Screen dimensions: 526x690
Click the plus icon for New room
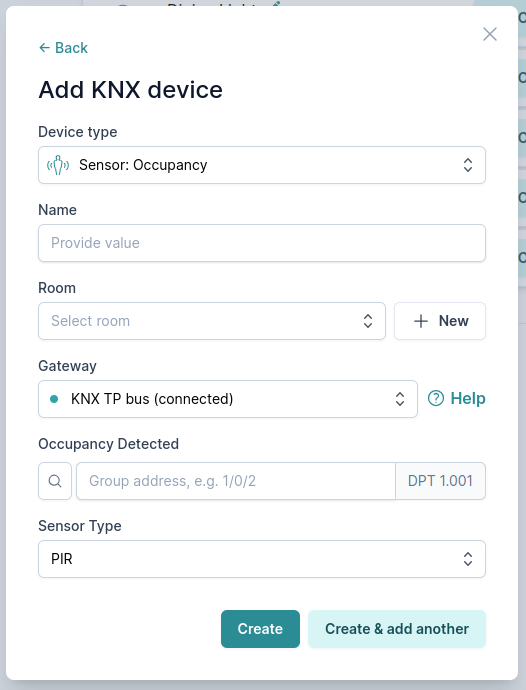[x=421, y=321]
